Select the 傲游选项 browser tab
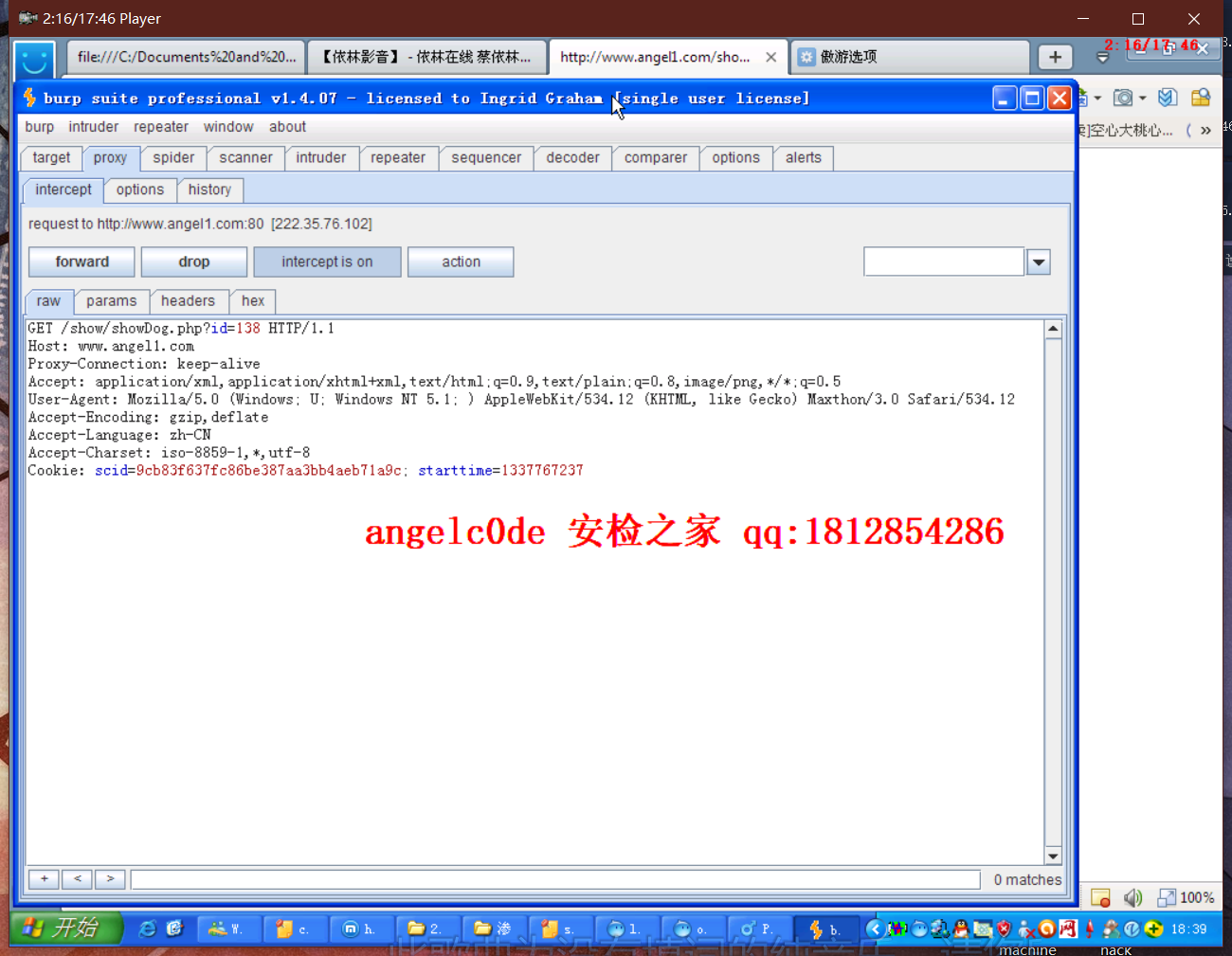1232x956 pixels. tap(910, 57)
